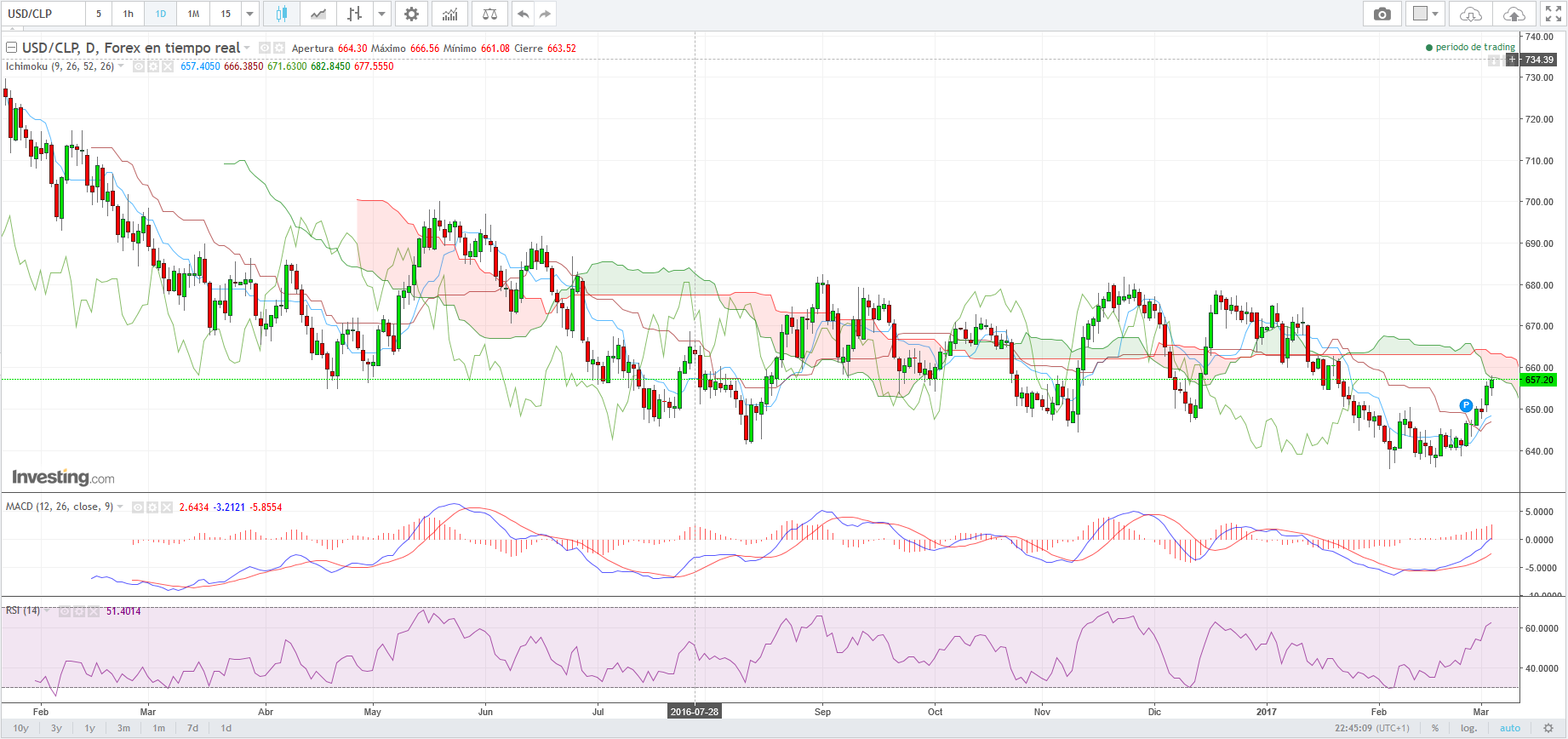Select the candlestick chart type
The width and height of the screenshot is (1568, 739).
tap(282, 14)
